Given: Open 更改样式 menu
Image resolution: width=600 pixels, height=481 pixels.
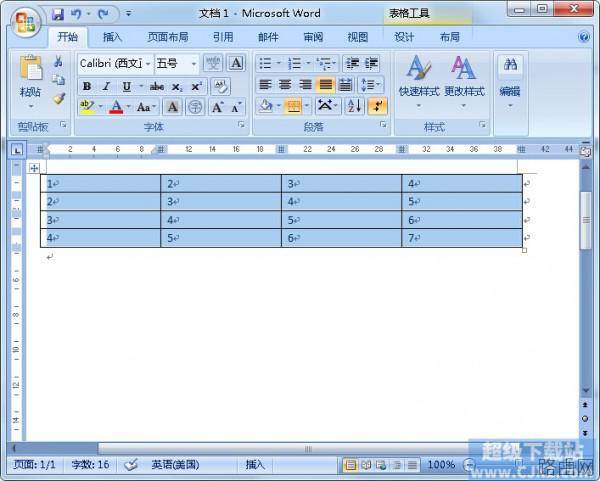Looking at the screenshot, I should [x=464, y=81].
